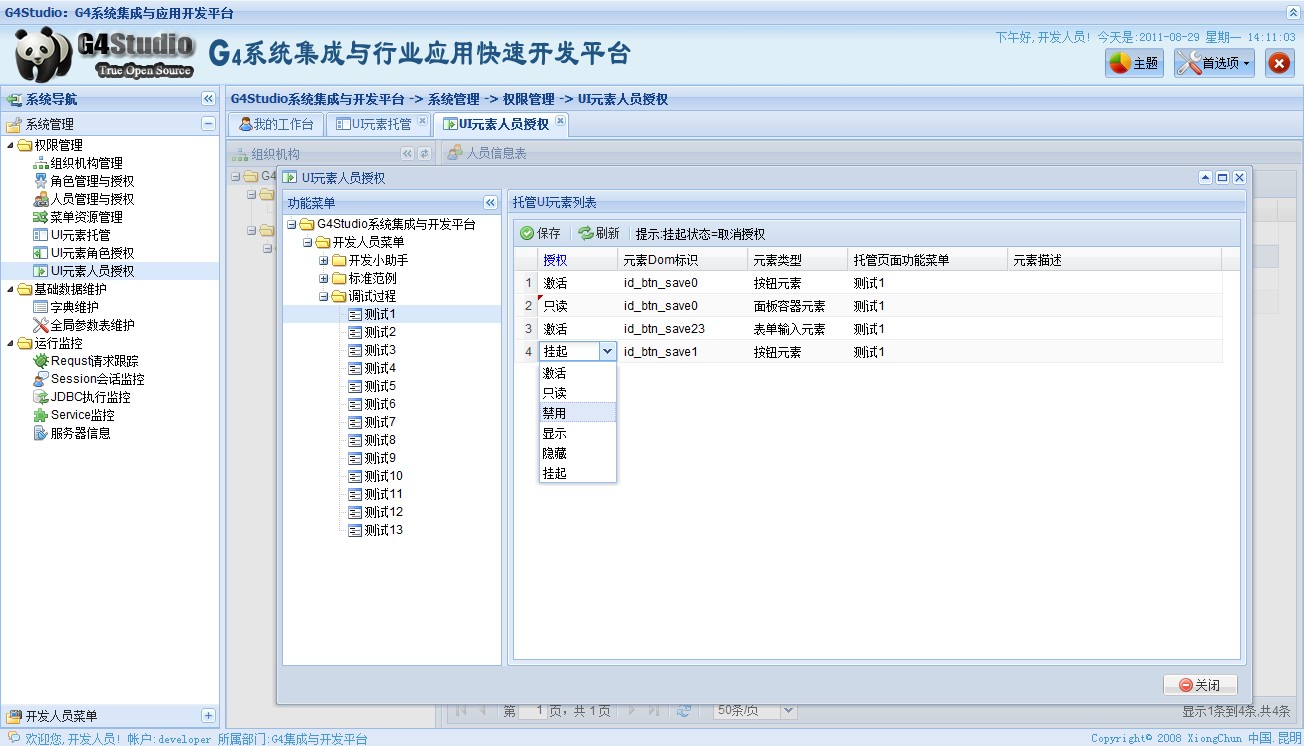The image size is (1304, 746).
Task: Choose 禁用 from the dropdown list
Action: (578, 413)
